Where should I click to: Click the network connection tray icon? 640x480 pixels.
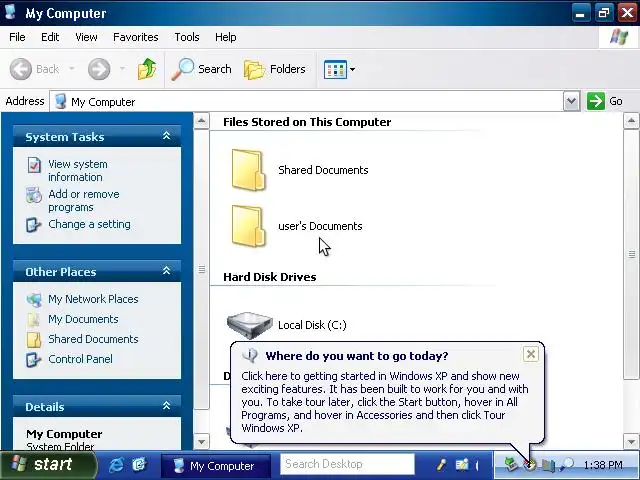point(510,464)
